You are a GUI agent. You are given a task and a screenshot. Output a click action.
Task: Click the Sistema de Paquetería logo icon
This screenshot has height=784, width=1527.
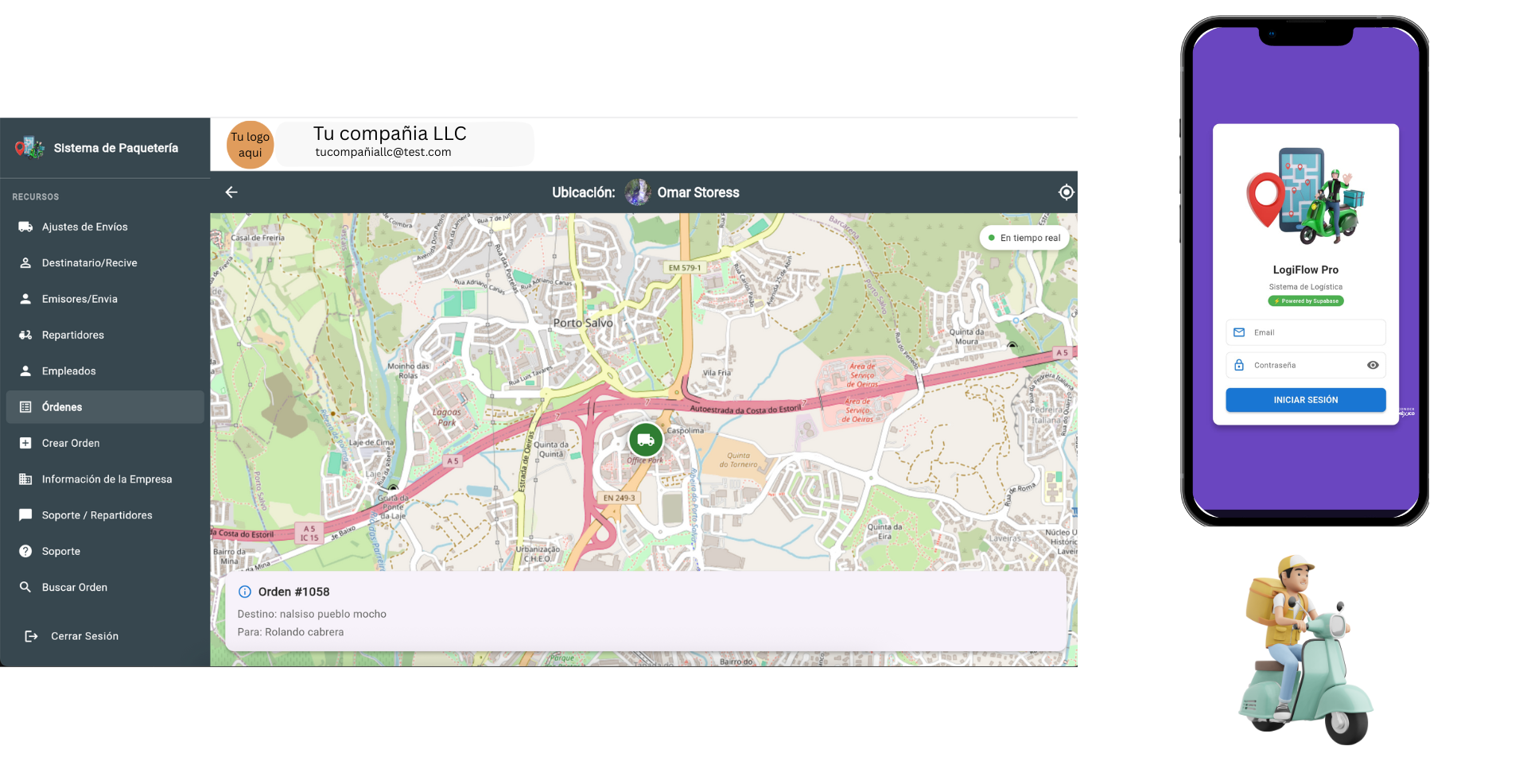coord(29,147)
